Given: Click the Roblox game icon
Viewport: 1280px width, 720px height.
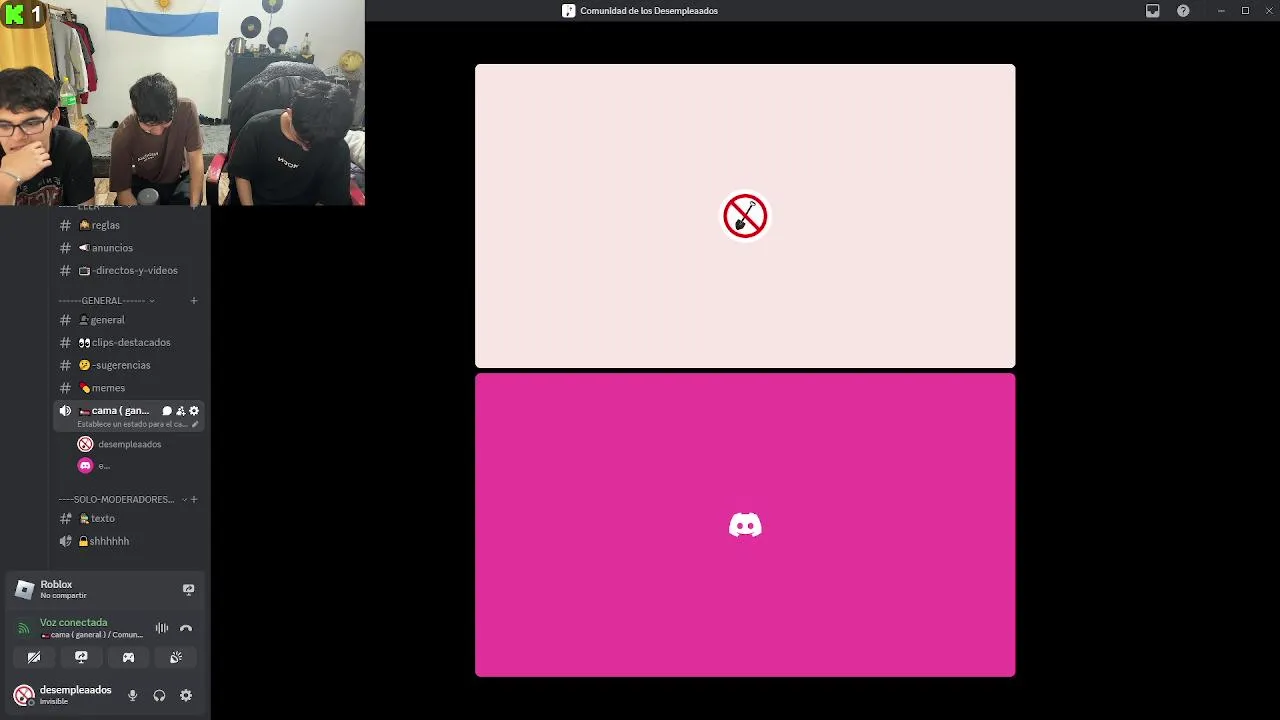Looking at the screenshot, I should coord(25,589).
